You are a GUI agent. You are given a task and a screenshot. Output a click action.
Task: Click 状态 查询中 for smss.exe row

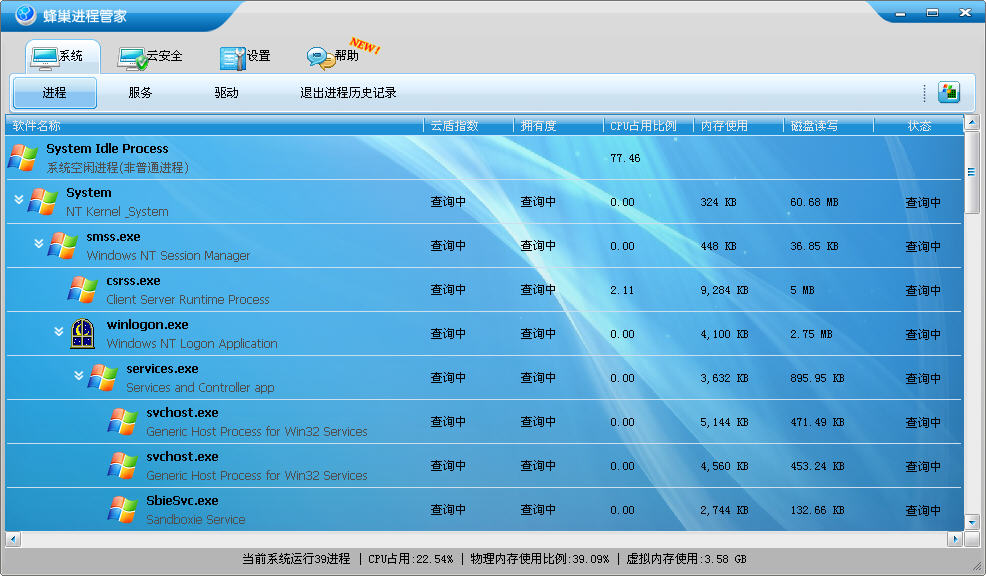point(923,246)
